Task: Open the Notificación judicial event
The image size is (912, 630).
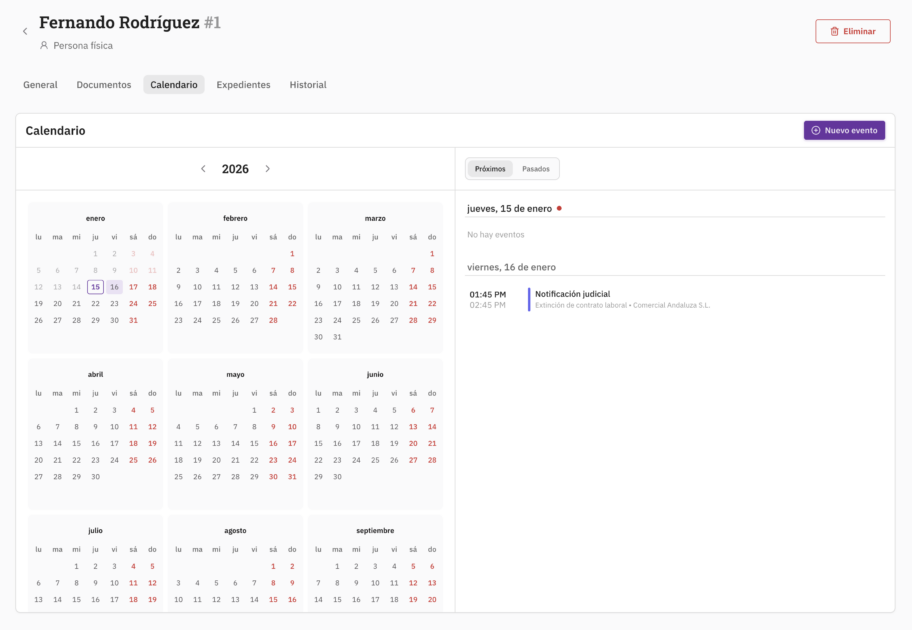Action: coord(573,294)
